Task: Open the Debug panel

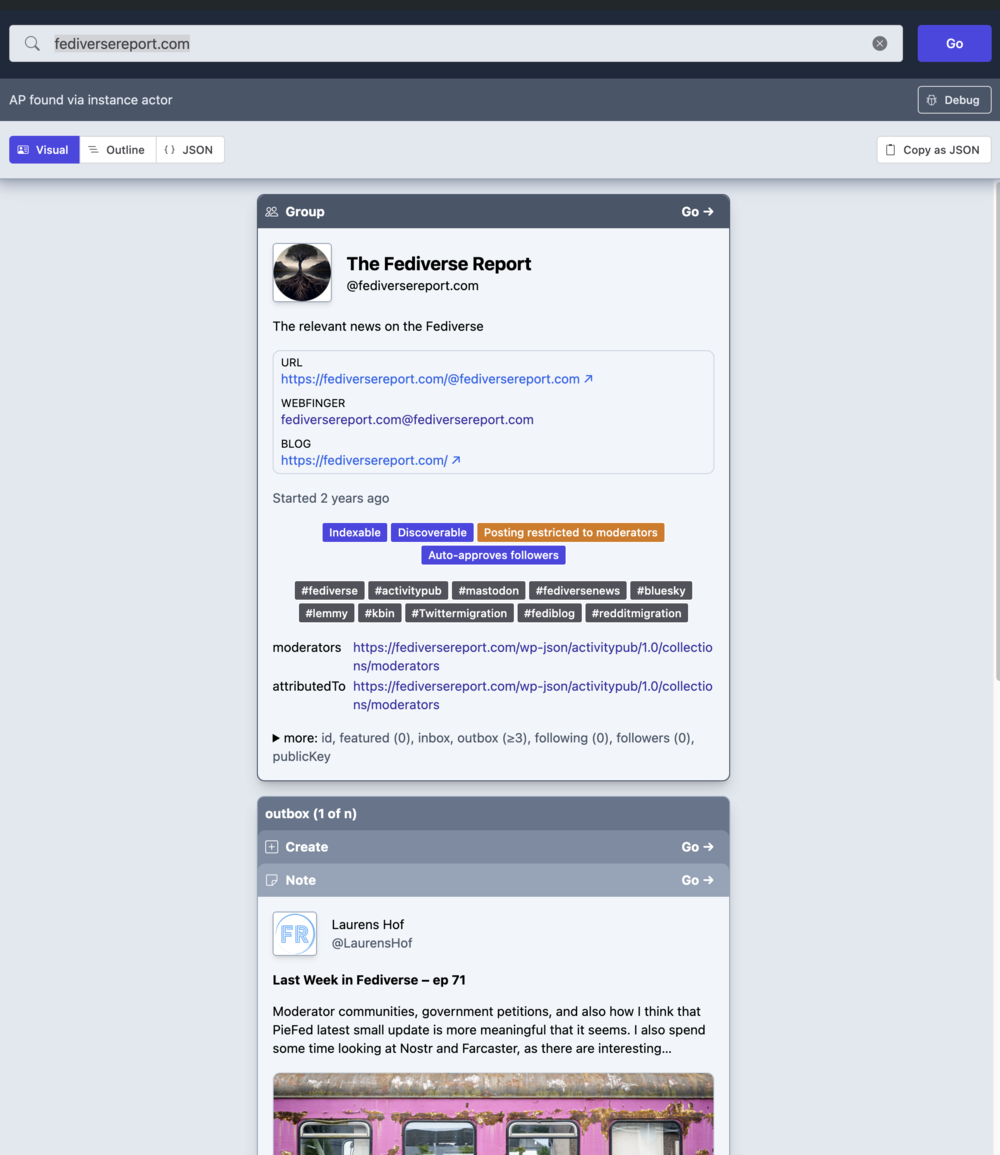Action: pyautogui.click(x=954, y=100)
